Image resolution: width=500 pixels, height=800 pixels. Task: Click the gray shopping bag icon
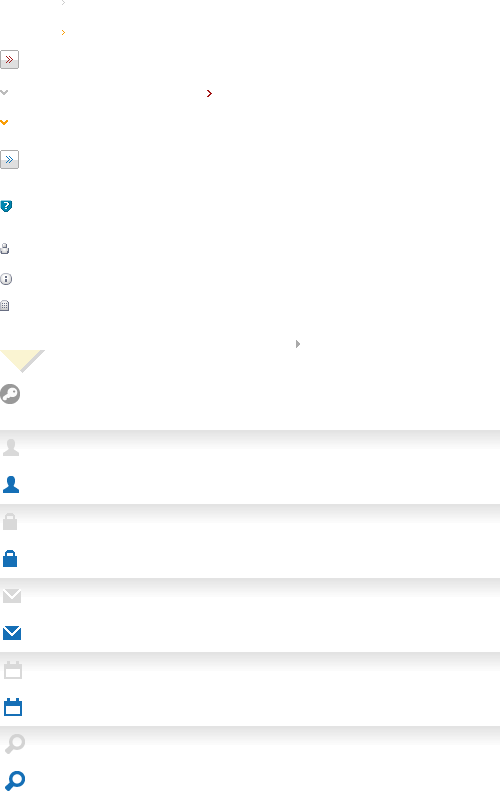coord(10,522)
